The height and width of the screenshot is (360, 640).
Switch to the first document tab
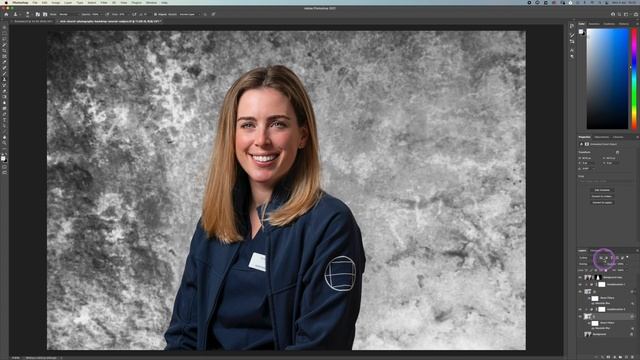coord(33,21)
